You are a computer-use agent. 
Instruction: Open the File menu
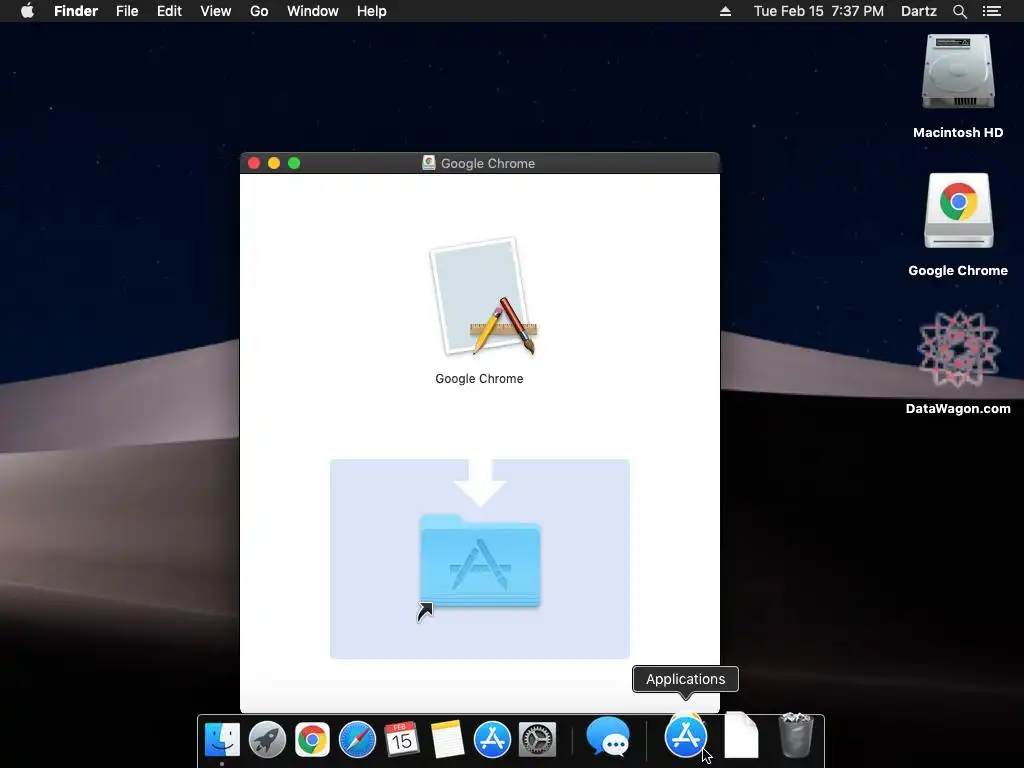127,11
